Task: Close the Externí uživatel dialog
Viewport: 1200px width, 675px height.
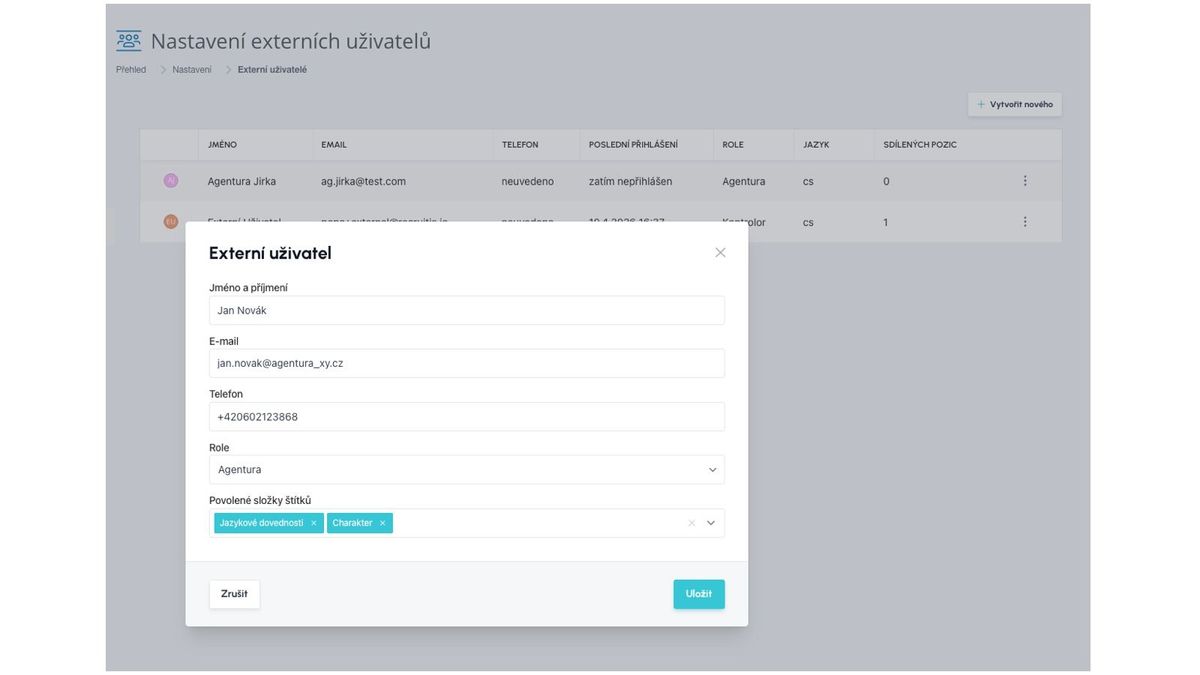Action: 720,253
